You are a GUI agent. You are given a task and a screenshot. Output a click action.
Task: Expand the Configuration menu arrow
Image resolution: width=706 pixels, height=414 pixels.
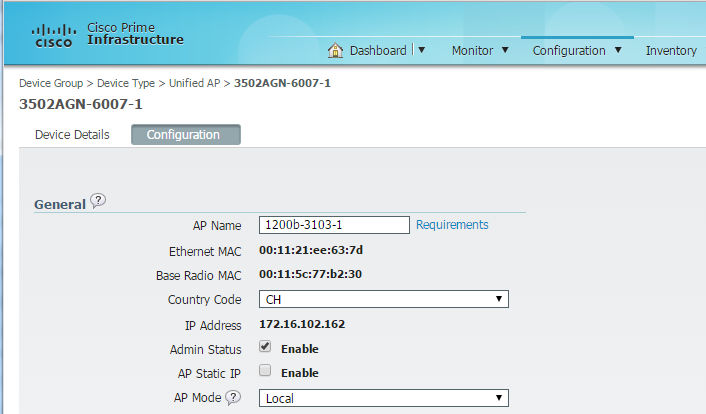pos(618,50)
